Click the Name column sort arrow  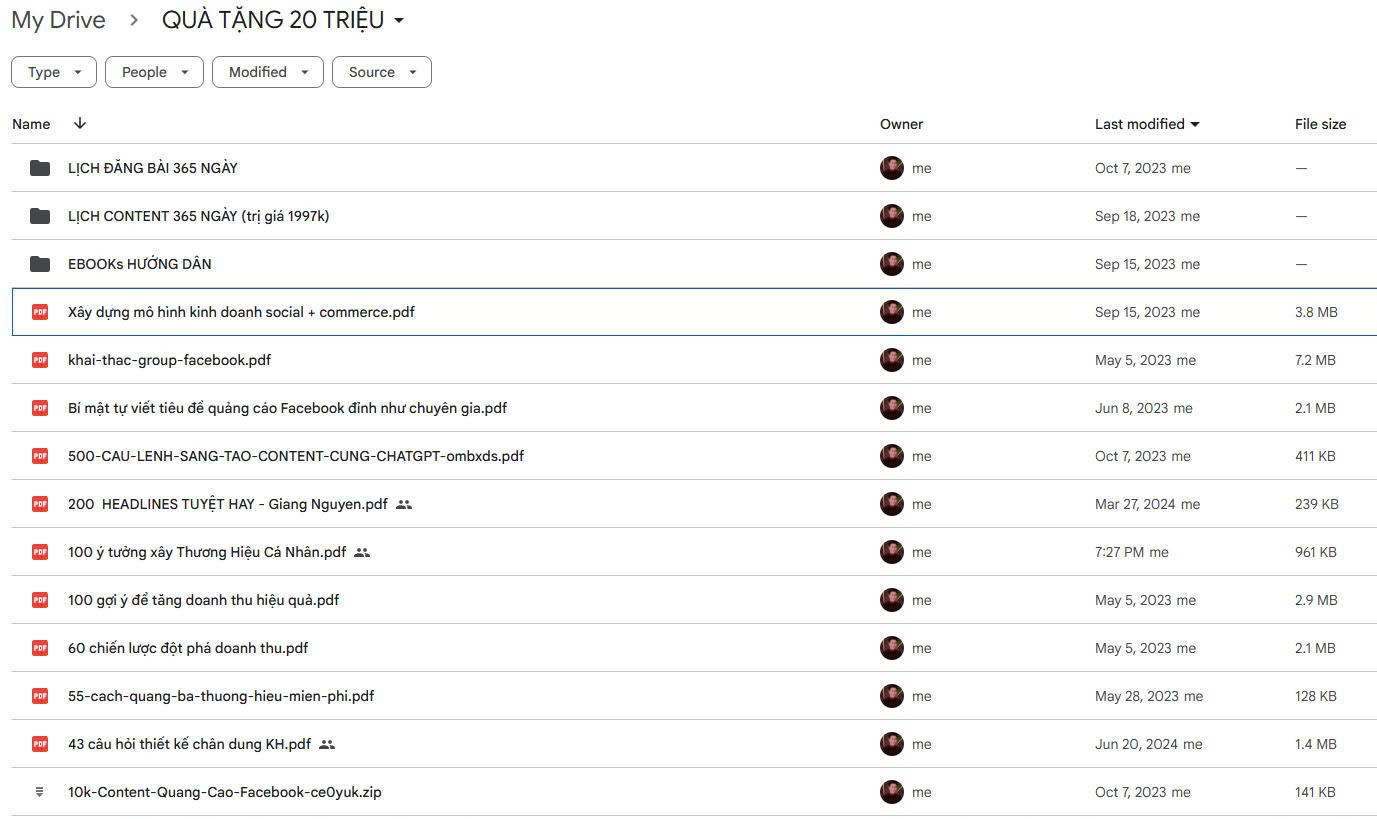80,123
